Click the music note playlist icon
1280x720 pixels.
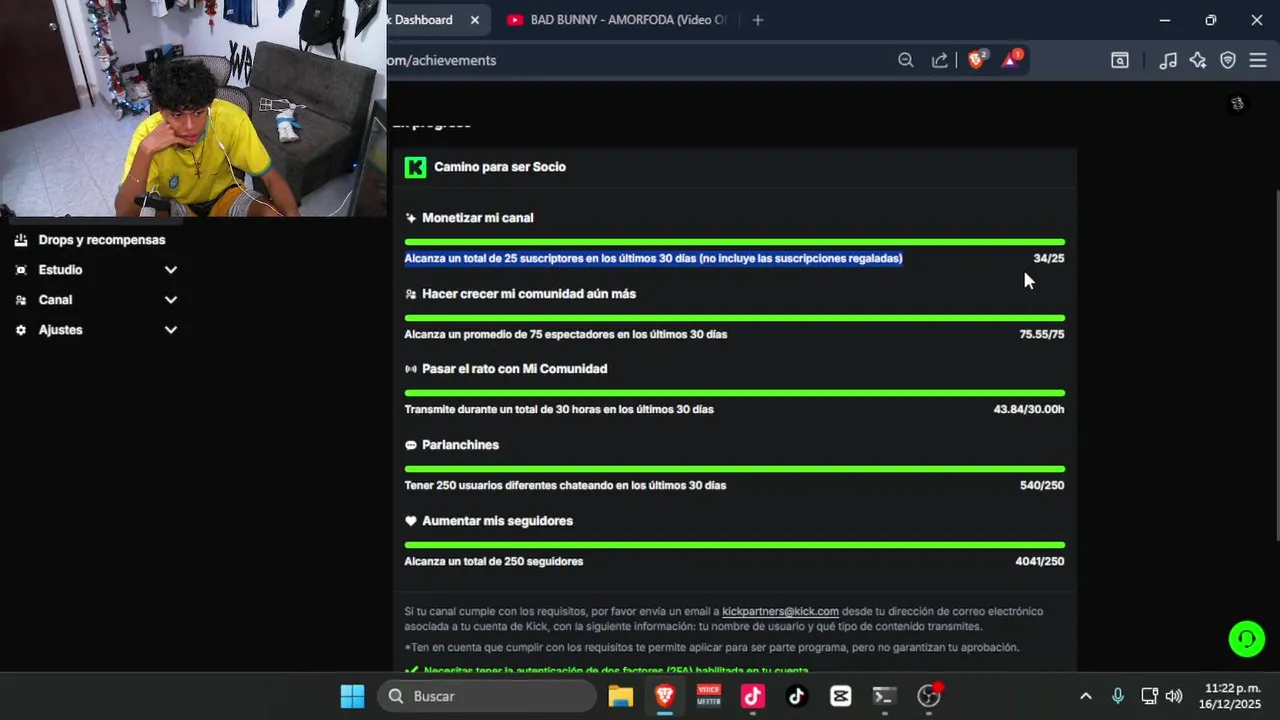pos(1167,60)
